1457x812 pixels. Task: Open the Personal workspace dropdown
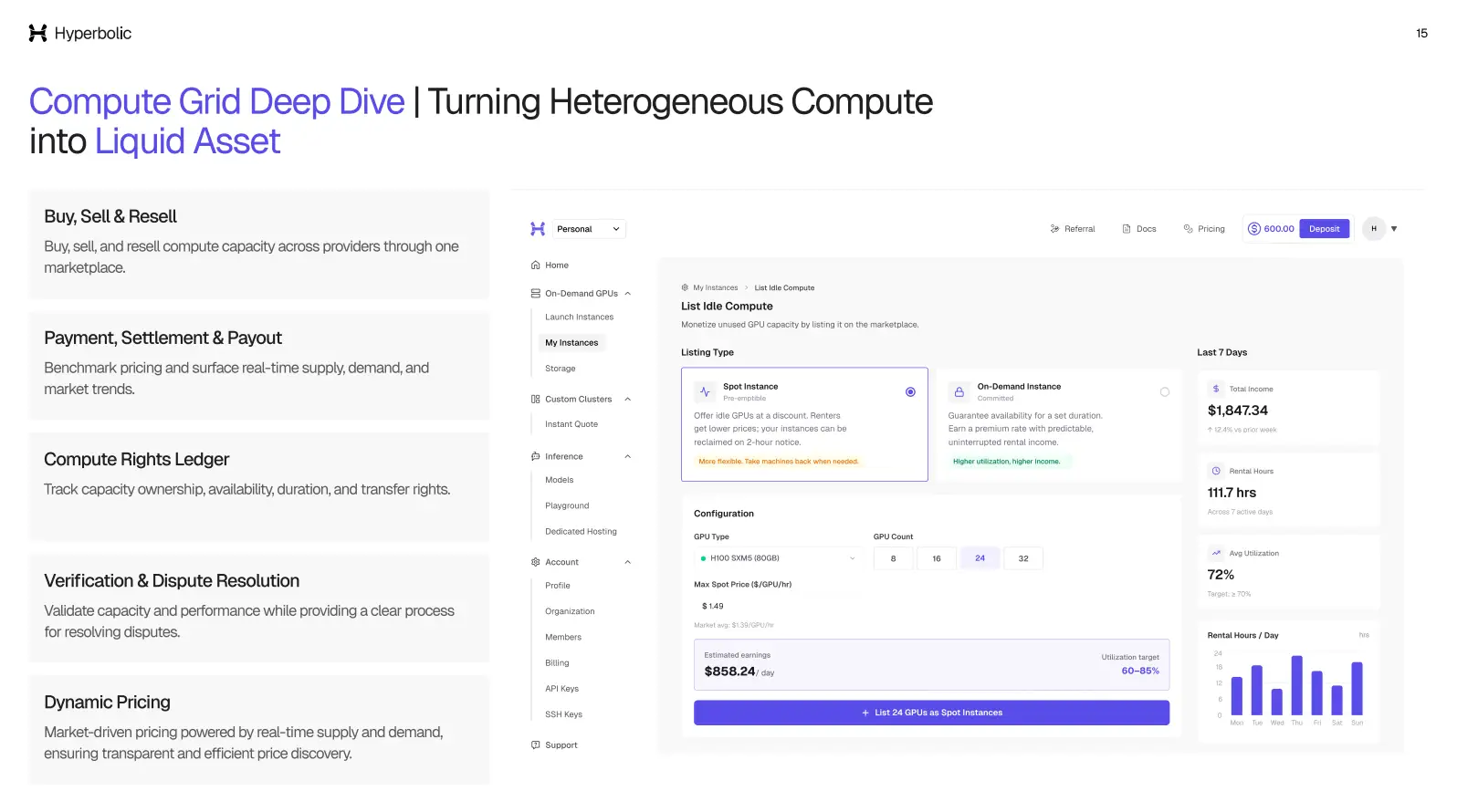click(x=589, y=229)
